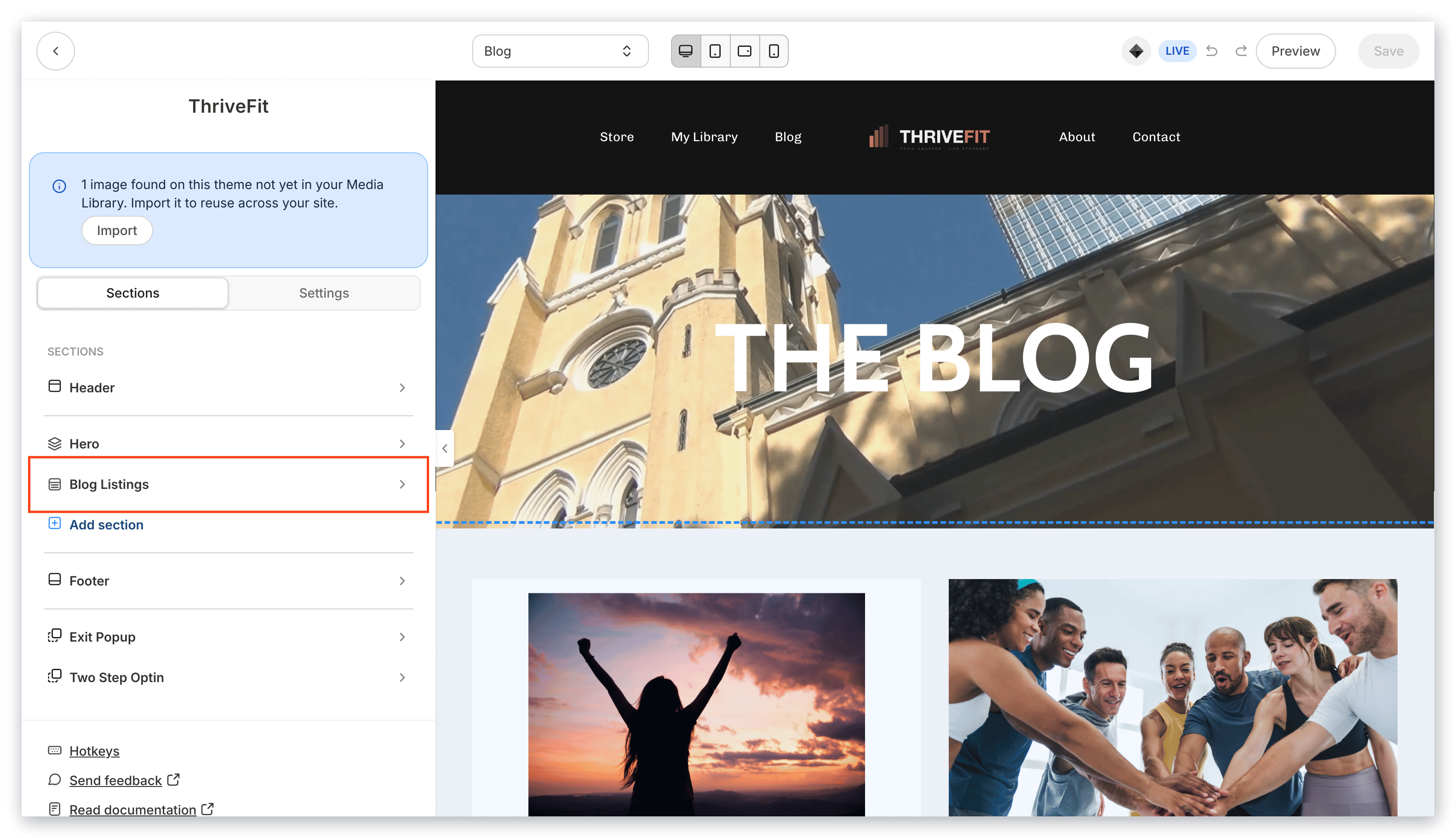The image size is (1456, 838).
Task: Click the ThriveFit logo in preview header
Action: click(929, 137)
